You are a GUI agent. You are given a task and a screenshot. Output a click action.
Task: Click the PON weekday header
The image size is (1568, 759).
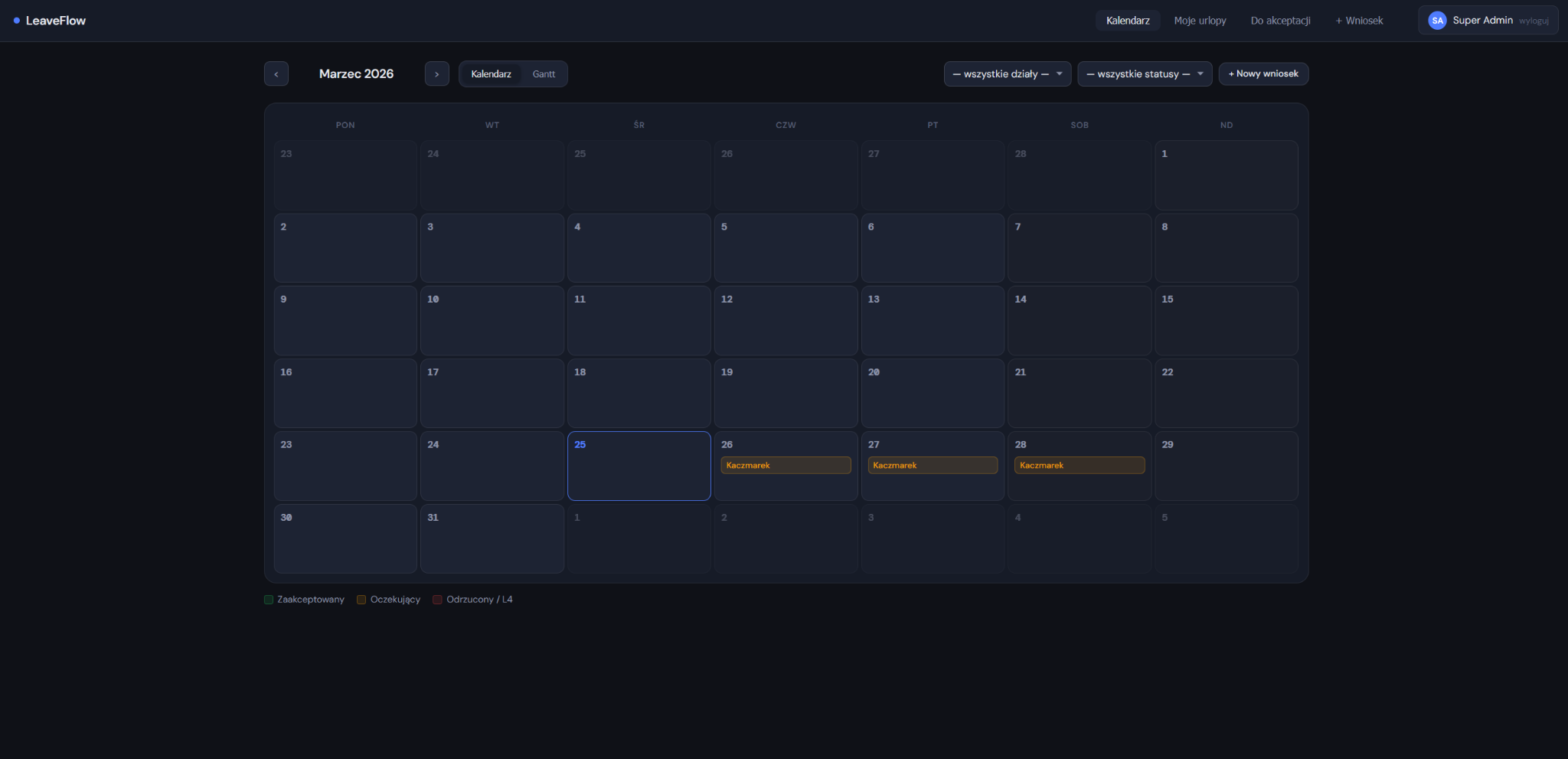pos(345,125)
